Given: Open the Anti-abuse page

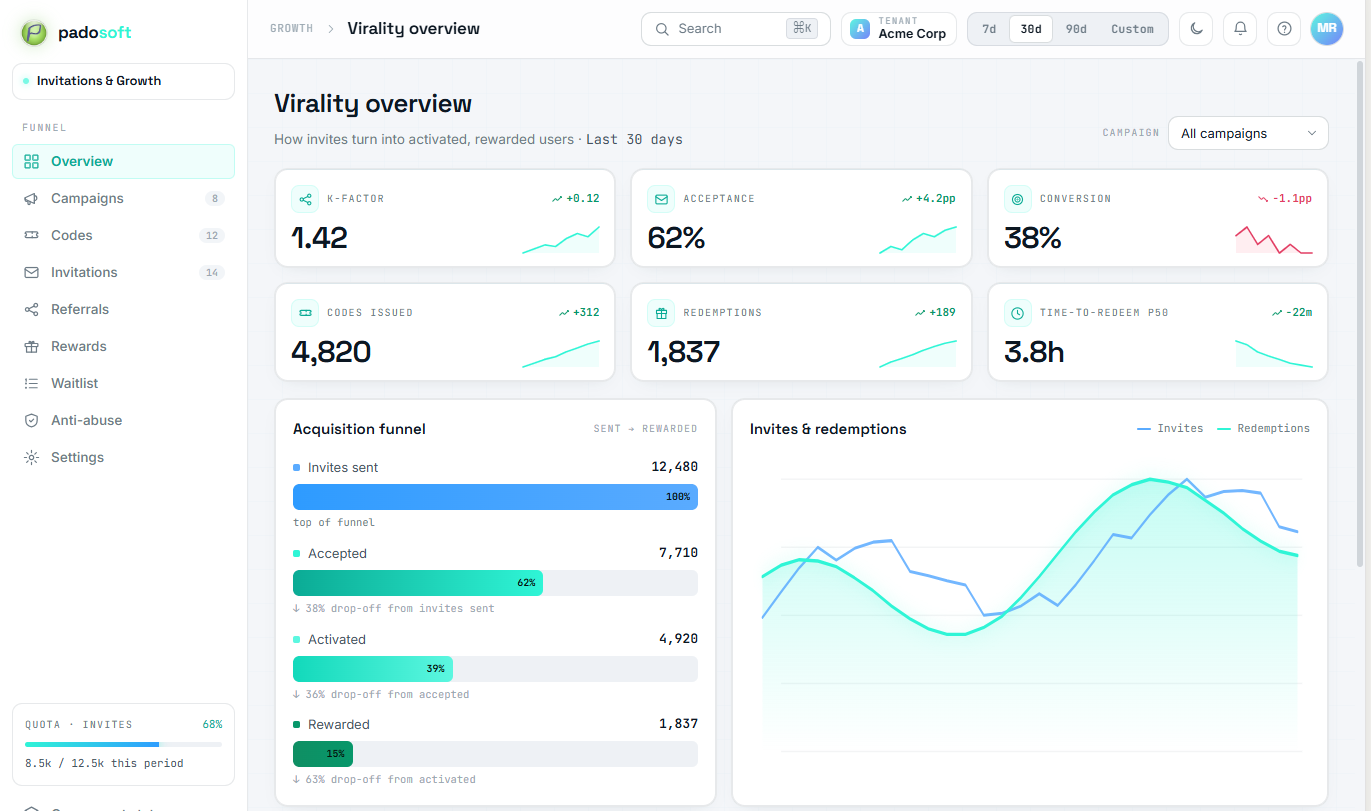Looking at the screenshot, I should [123, 420].
